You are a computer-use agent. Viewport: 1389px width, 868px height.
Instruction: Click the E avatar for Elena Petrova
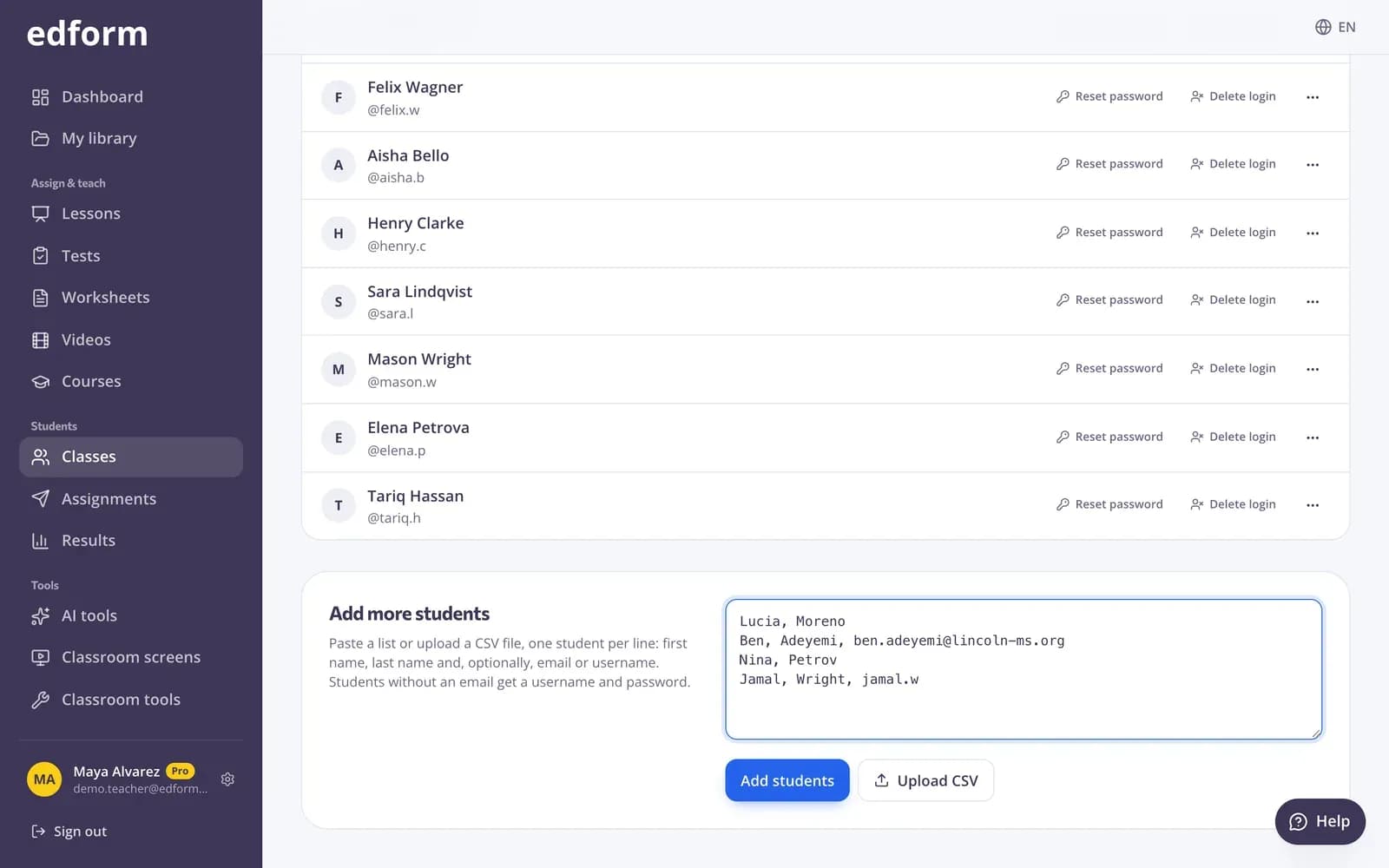click(339, 437)
